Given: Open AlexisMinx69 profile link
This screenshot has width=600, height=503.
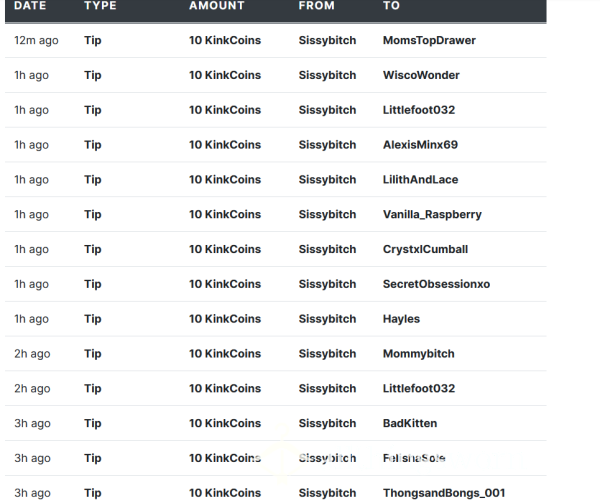Looking at the screenshot, I should (420, 145).
